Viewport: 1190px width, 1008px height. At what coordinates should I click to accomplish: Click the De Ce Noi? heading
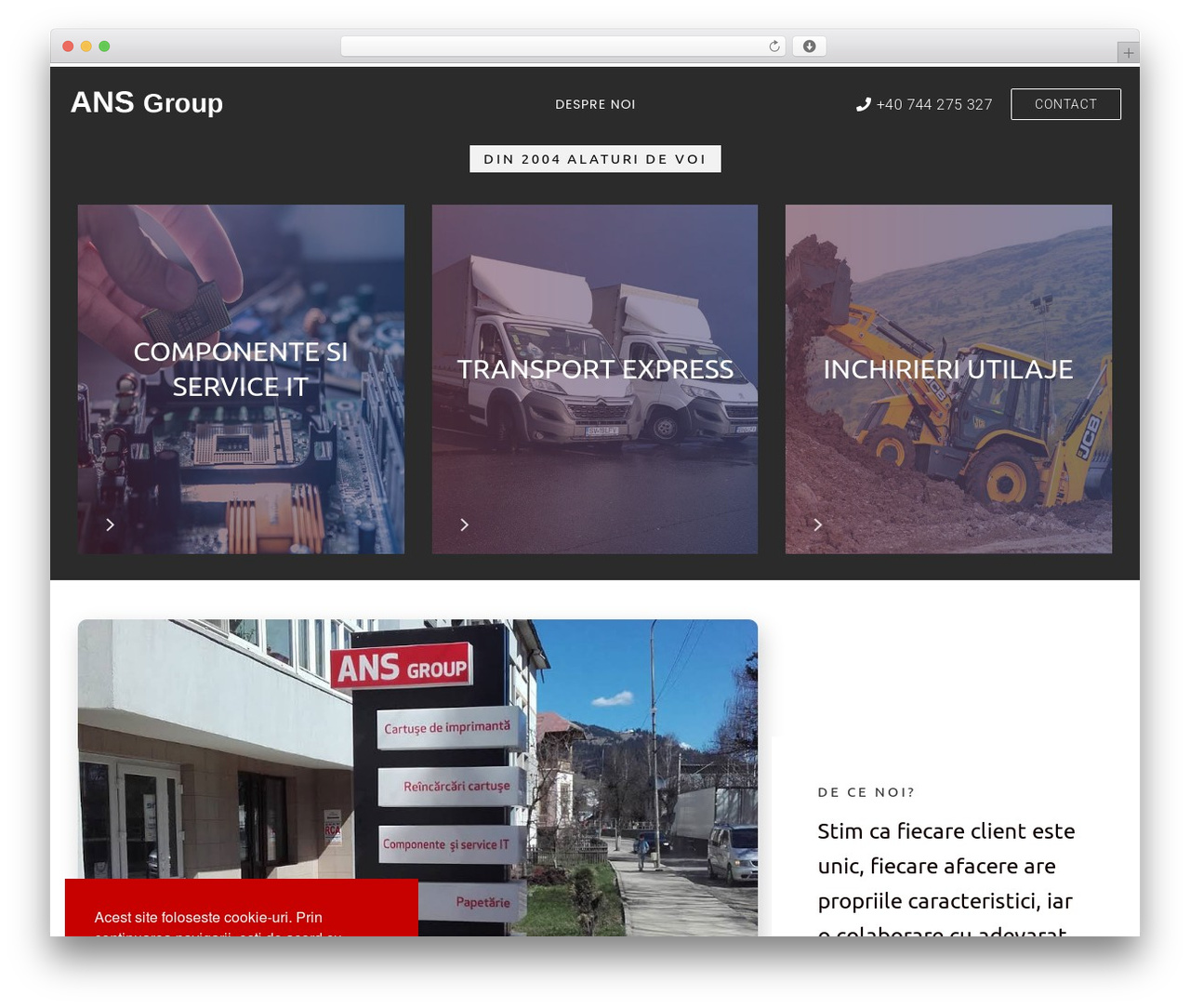coord(866,792)
